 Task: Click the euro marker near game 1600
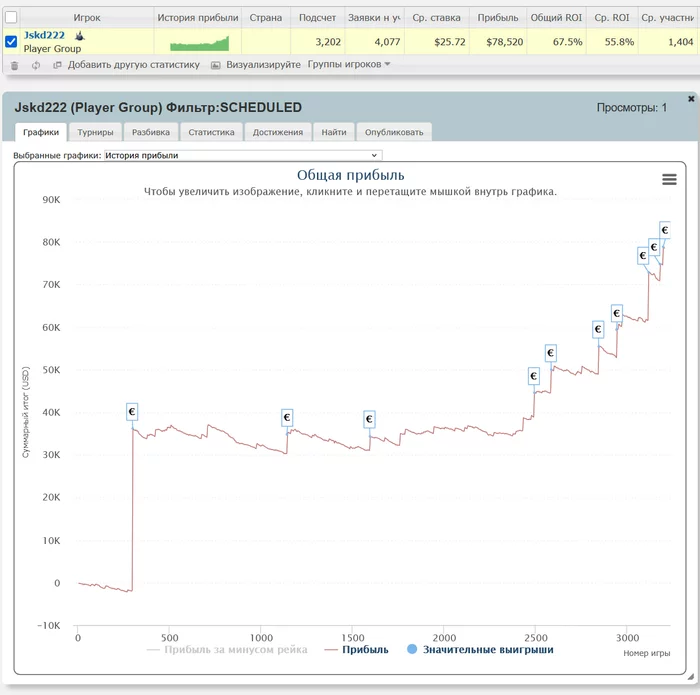coord(369,419)
